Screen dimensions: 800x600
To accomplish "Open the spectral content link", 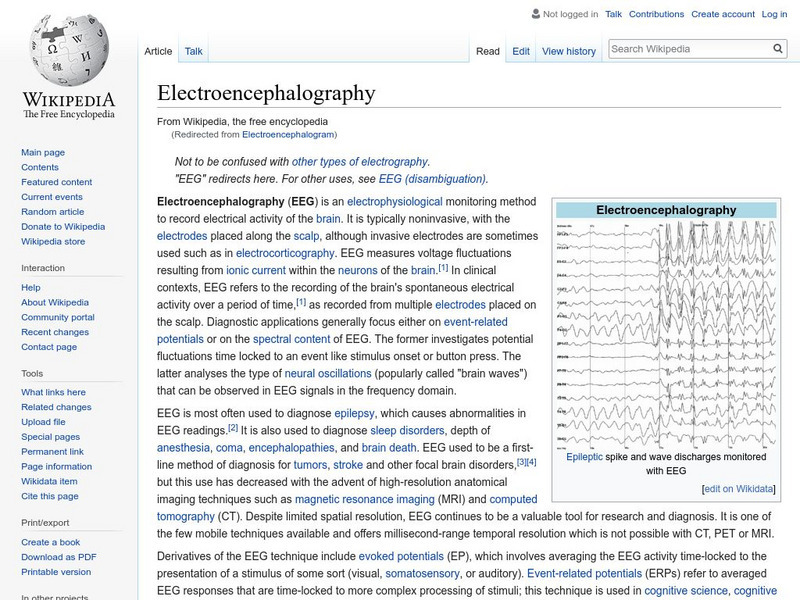I will tap(291, 339).
